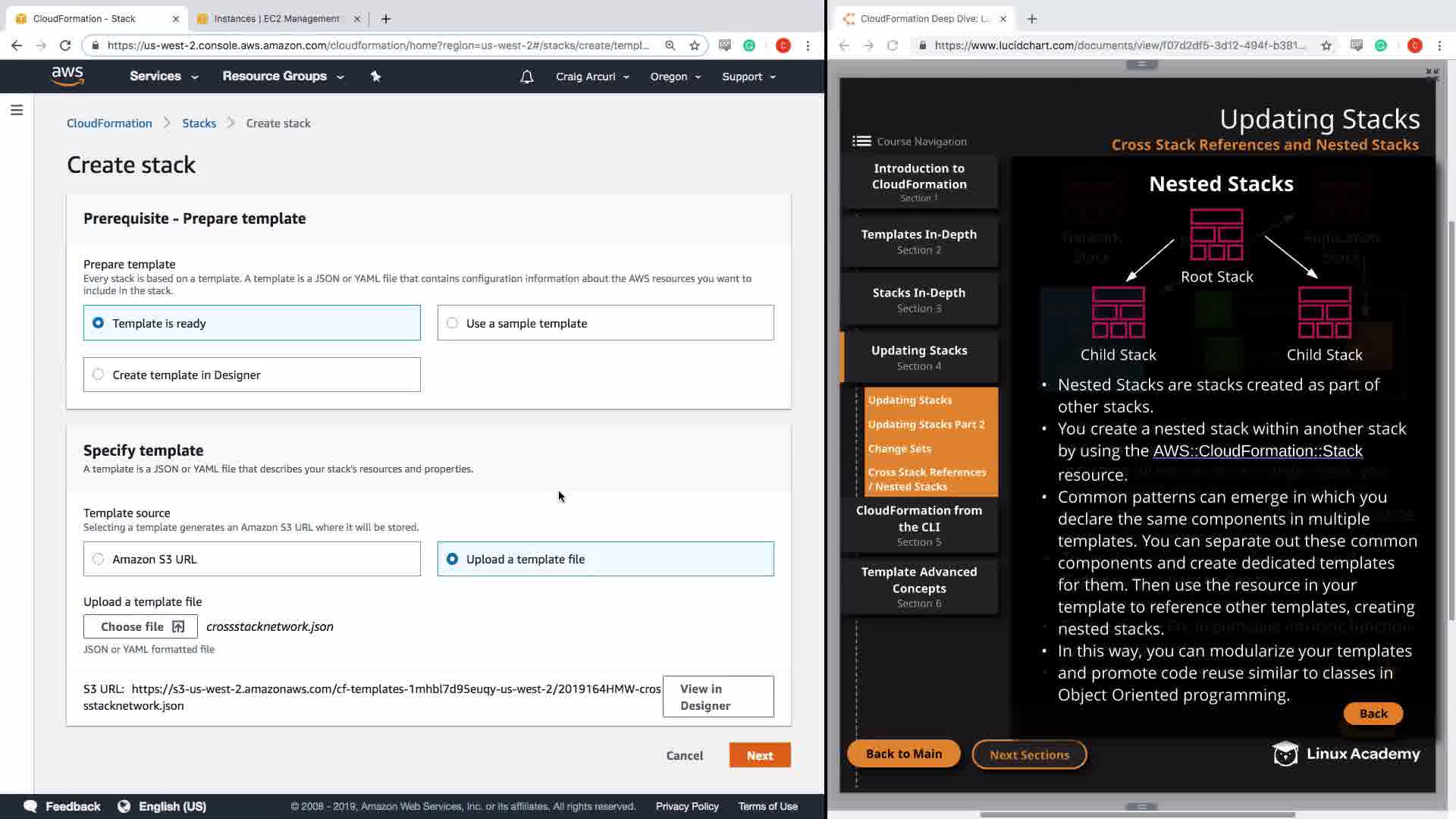1456x819 pixels.
Task: Expand the Craig Arcuri account menu
Action: tap(592, 77)
